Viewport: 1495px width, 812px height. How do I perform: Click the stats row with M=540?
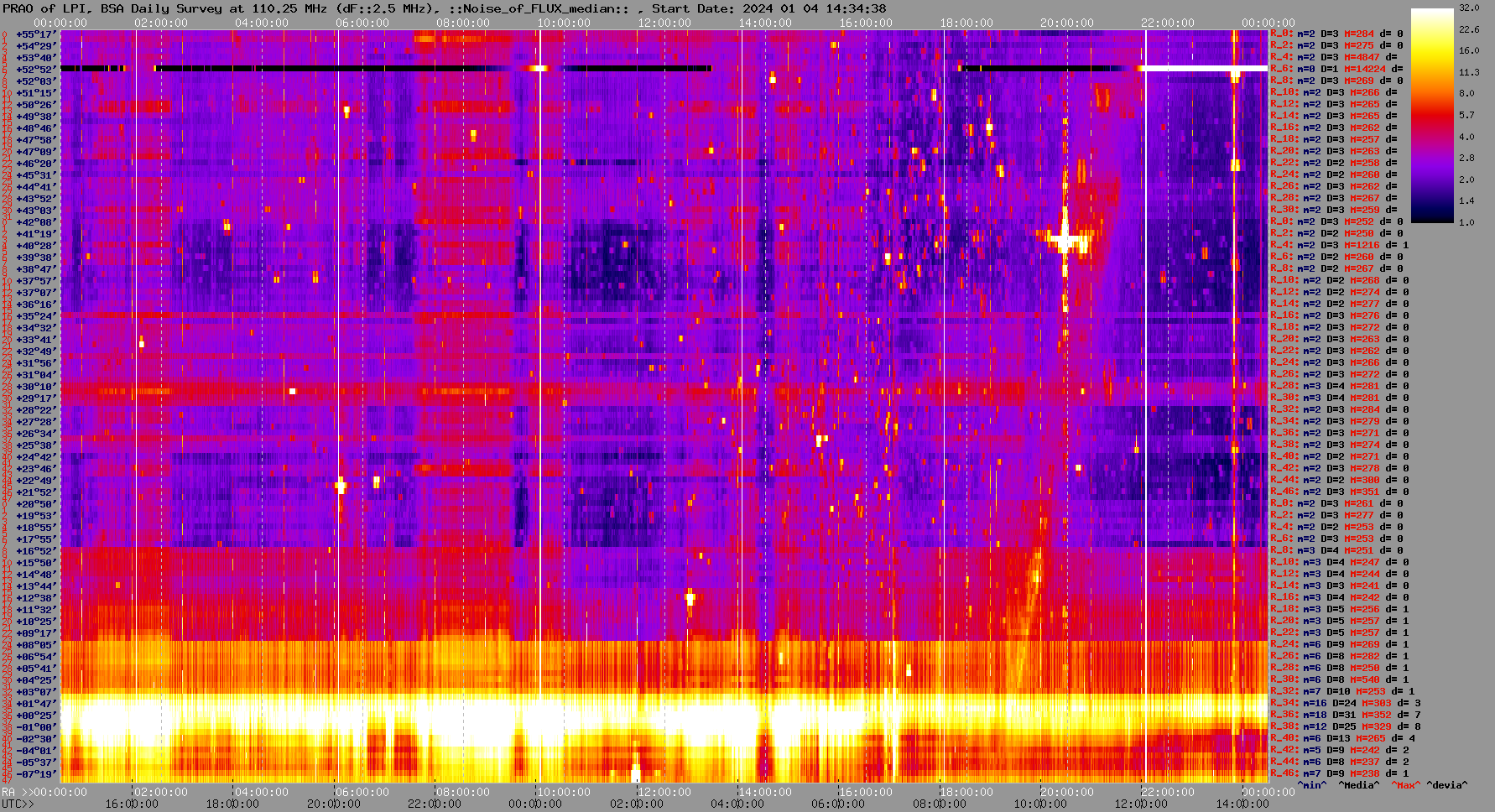coord(1340,679)
